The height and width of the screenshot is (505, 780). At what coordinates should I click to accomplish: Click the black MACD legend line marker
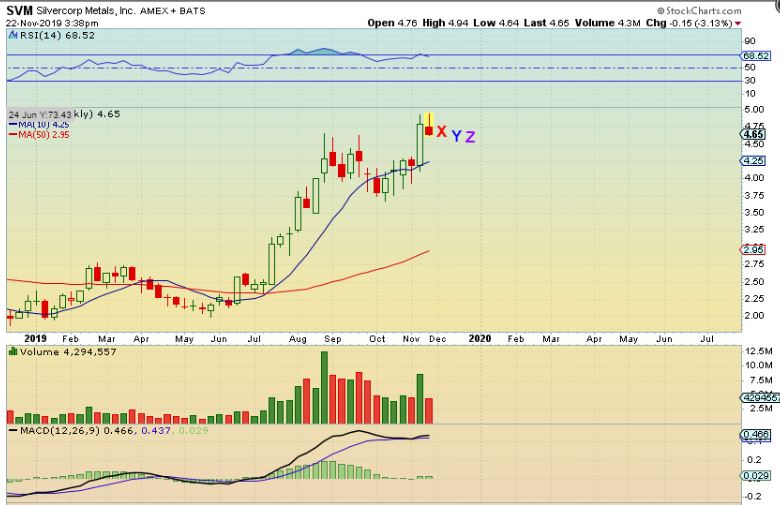pos(12,430)
